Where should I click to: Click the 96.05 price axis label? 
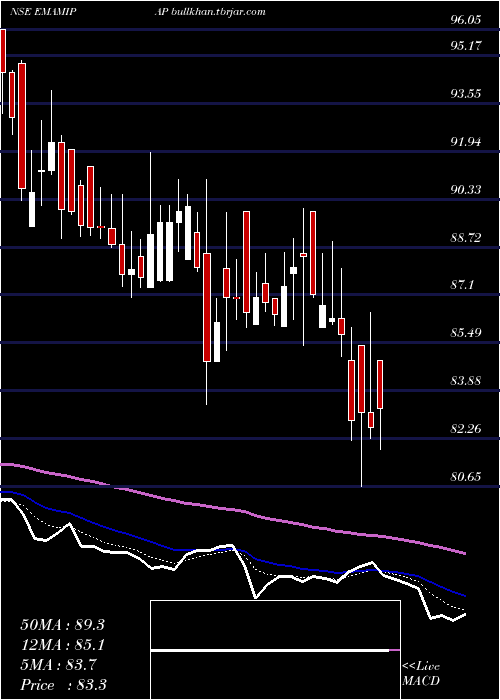tap(466, 21)
